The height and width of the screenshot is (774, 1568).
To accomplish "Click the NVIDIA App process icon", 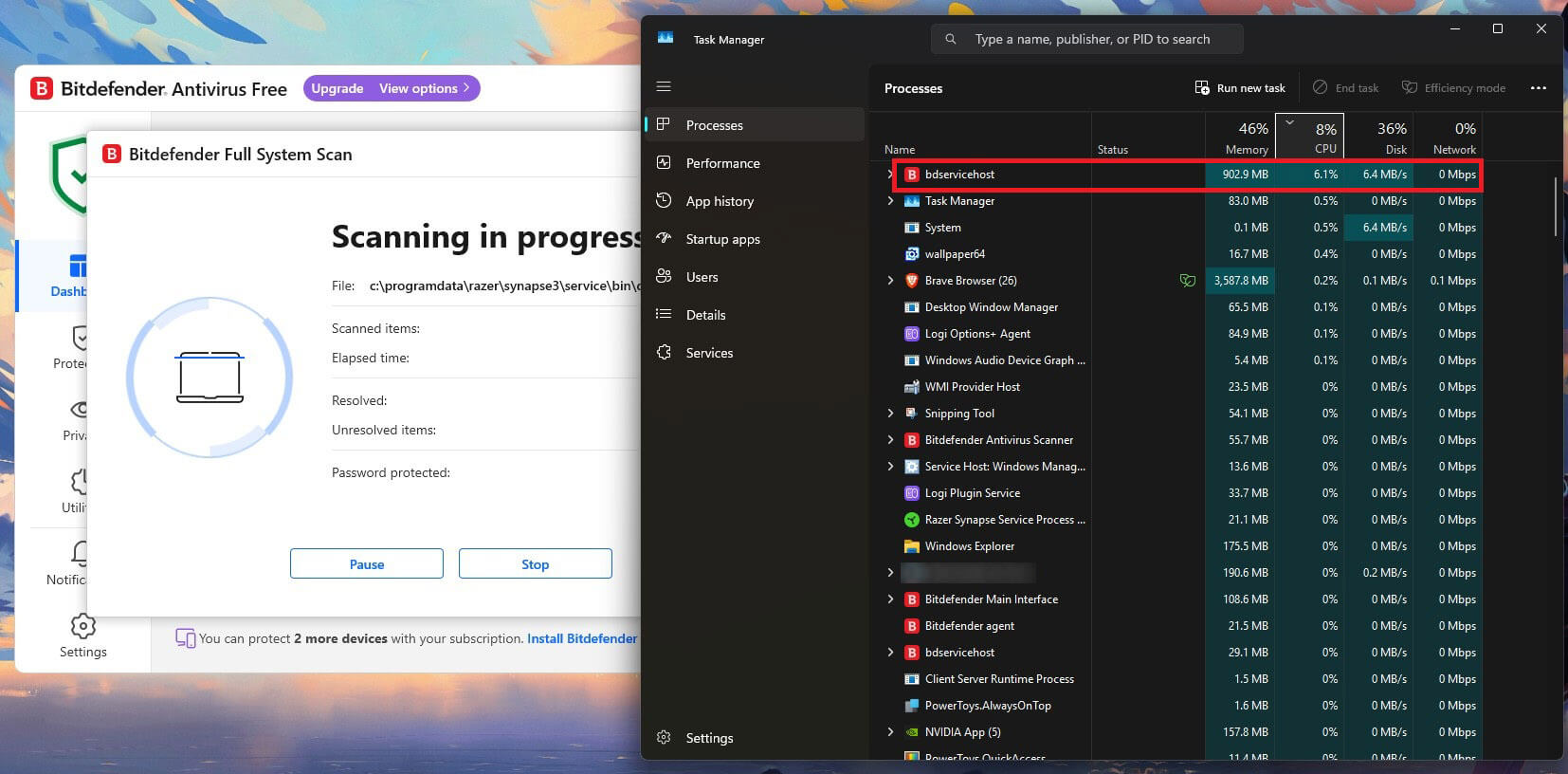I will 911,732.
